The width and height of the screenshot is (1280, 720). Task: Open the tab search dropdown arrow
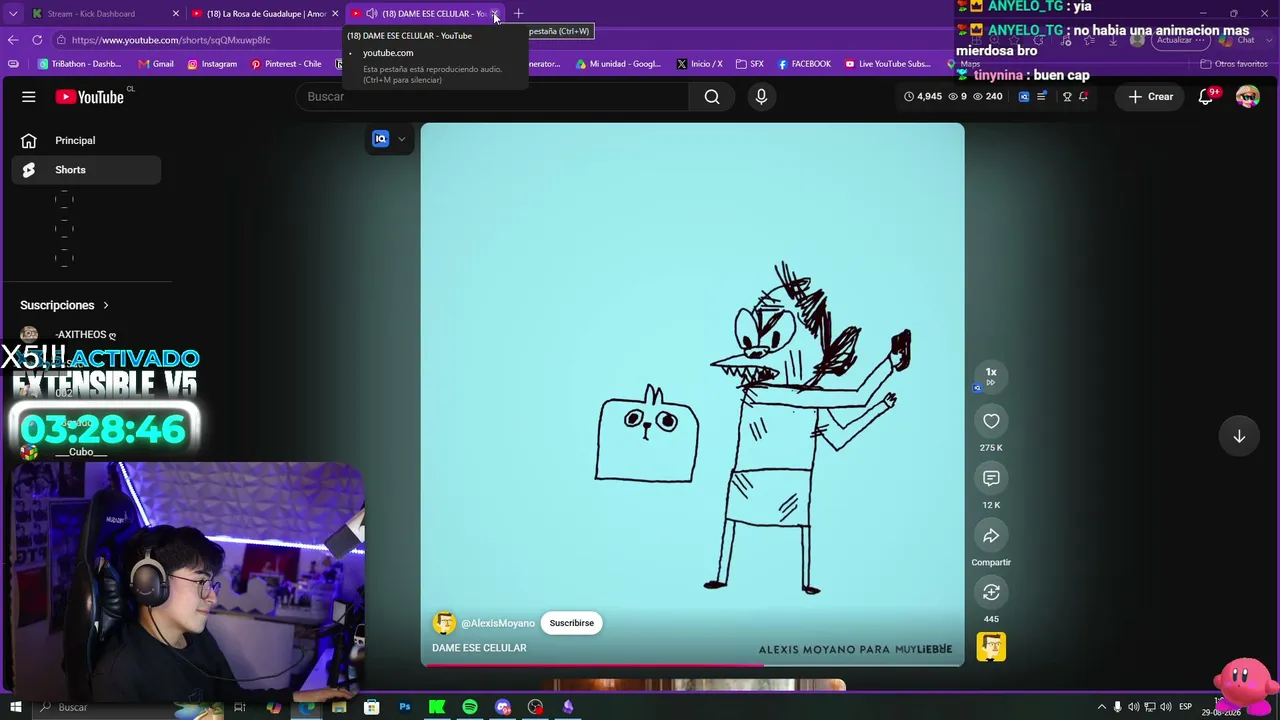click(x=13, y=14)
